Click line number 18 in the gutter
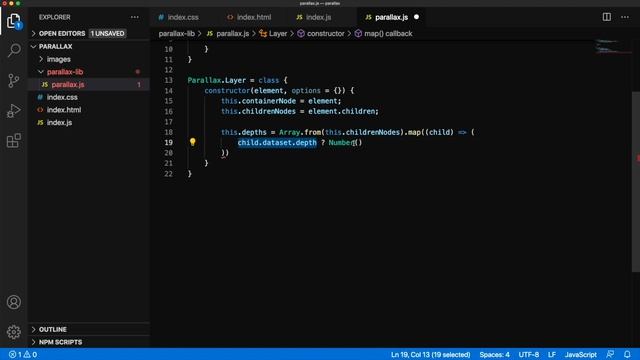The width and height of the screenshot is (640, 360). coord(168,132)
